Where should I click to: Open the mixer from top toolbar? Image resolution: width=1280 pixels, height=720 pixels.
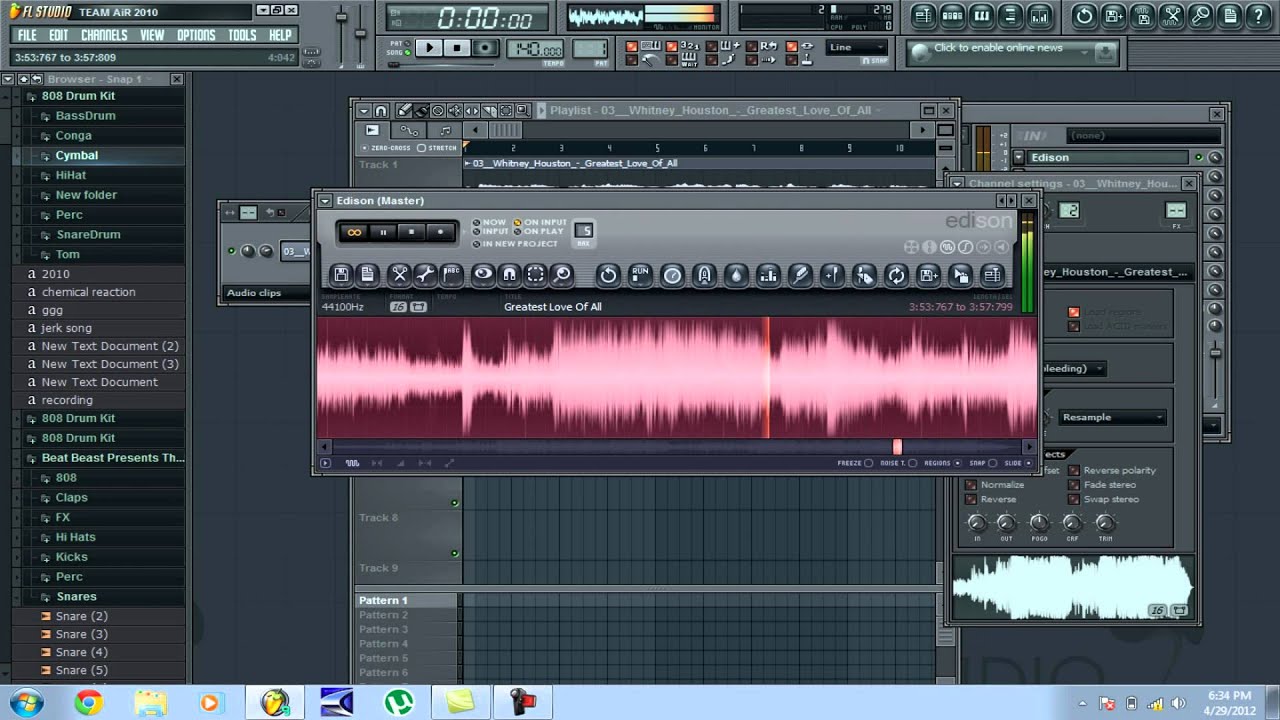pyautogui.click(x=1040, y=15)
